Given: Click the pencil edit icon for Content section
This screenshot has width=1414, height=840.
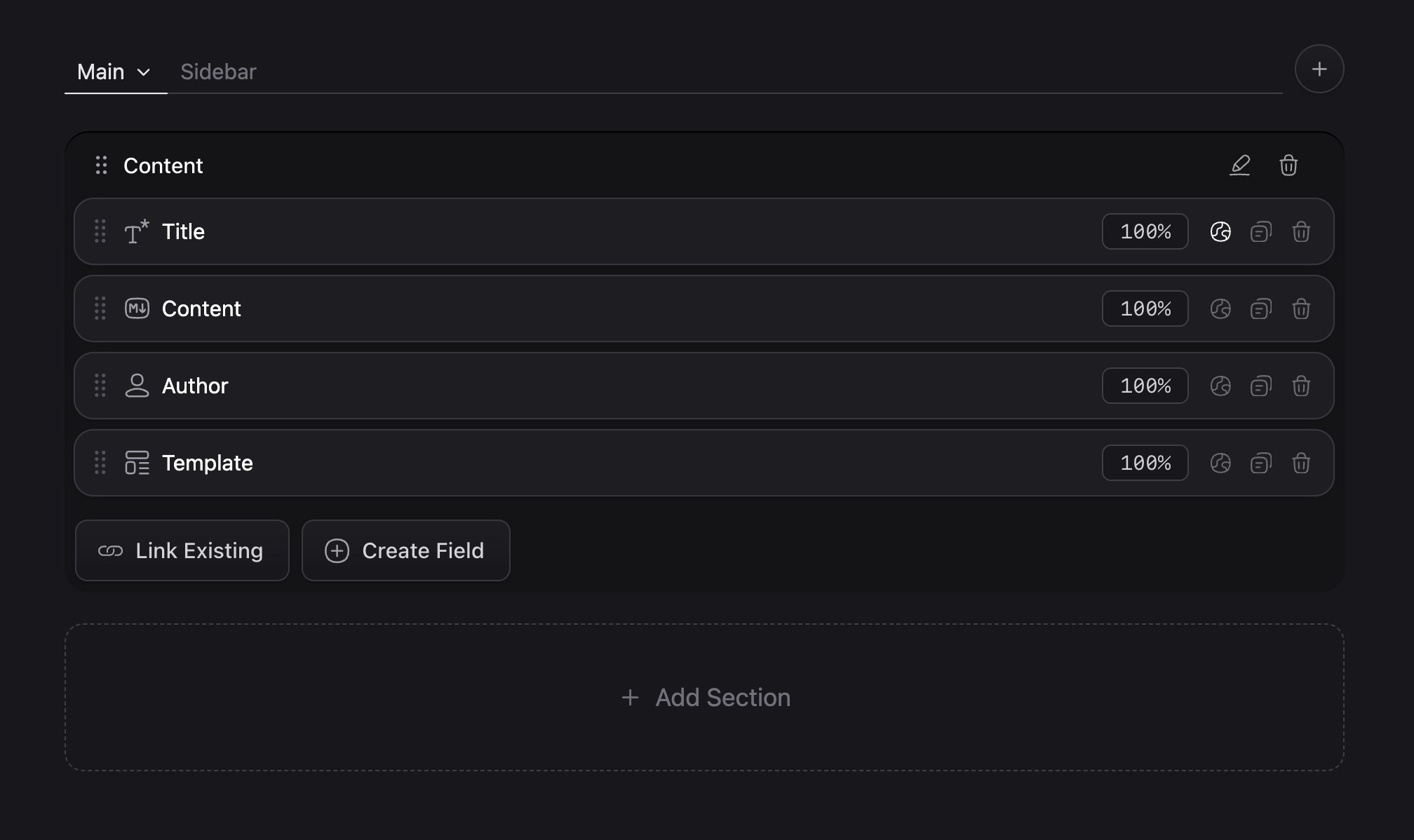Looking at the screenshot, I should (1240, 165).
